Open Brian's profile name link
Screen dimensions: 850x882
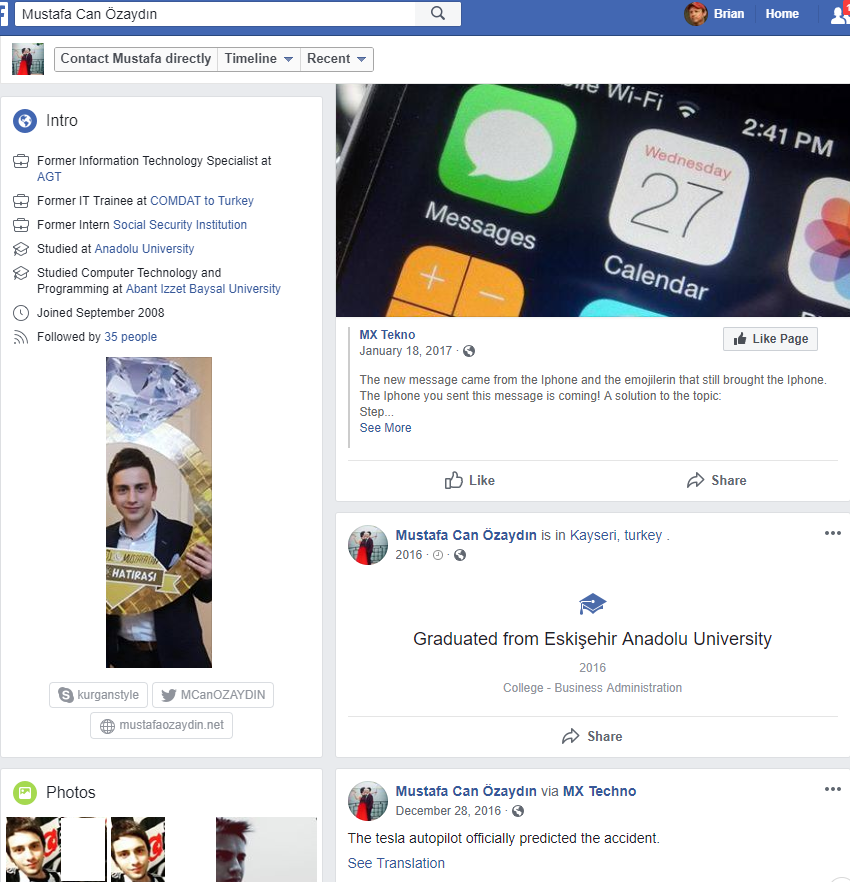(728, 14)
